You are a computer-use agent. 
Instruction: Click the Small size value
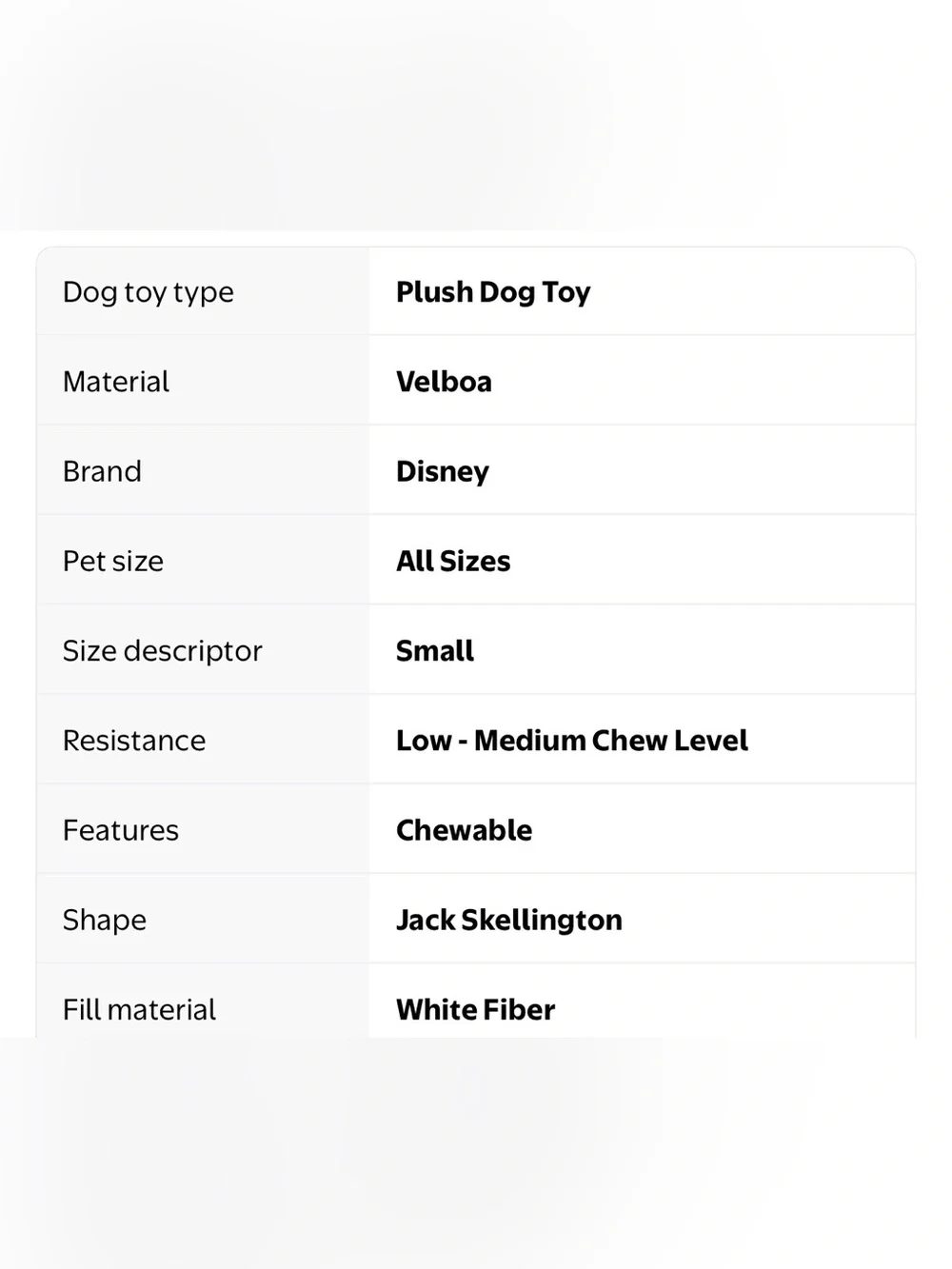click(435, 651)
